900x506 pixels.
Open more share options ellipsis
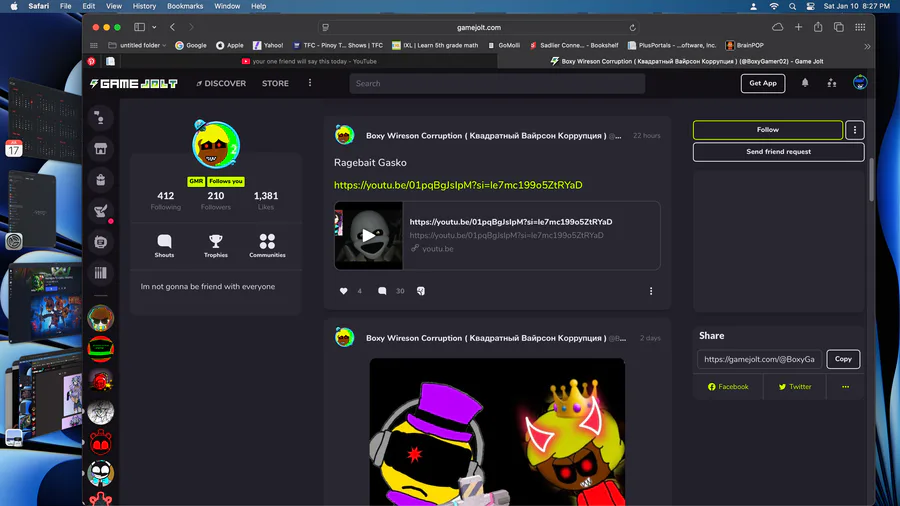[845, 387]
